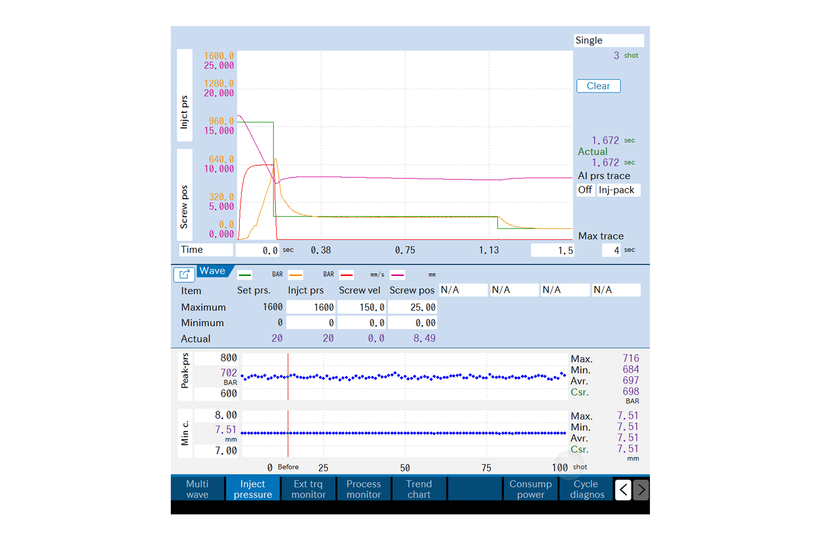Toggle AI prs trace Off button

coord(585,190)
